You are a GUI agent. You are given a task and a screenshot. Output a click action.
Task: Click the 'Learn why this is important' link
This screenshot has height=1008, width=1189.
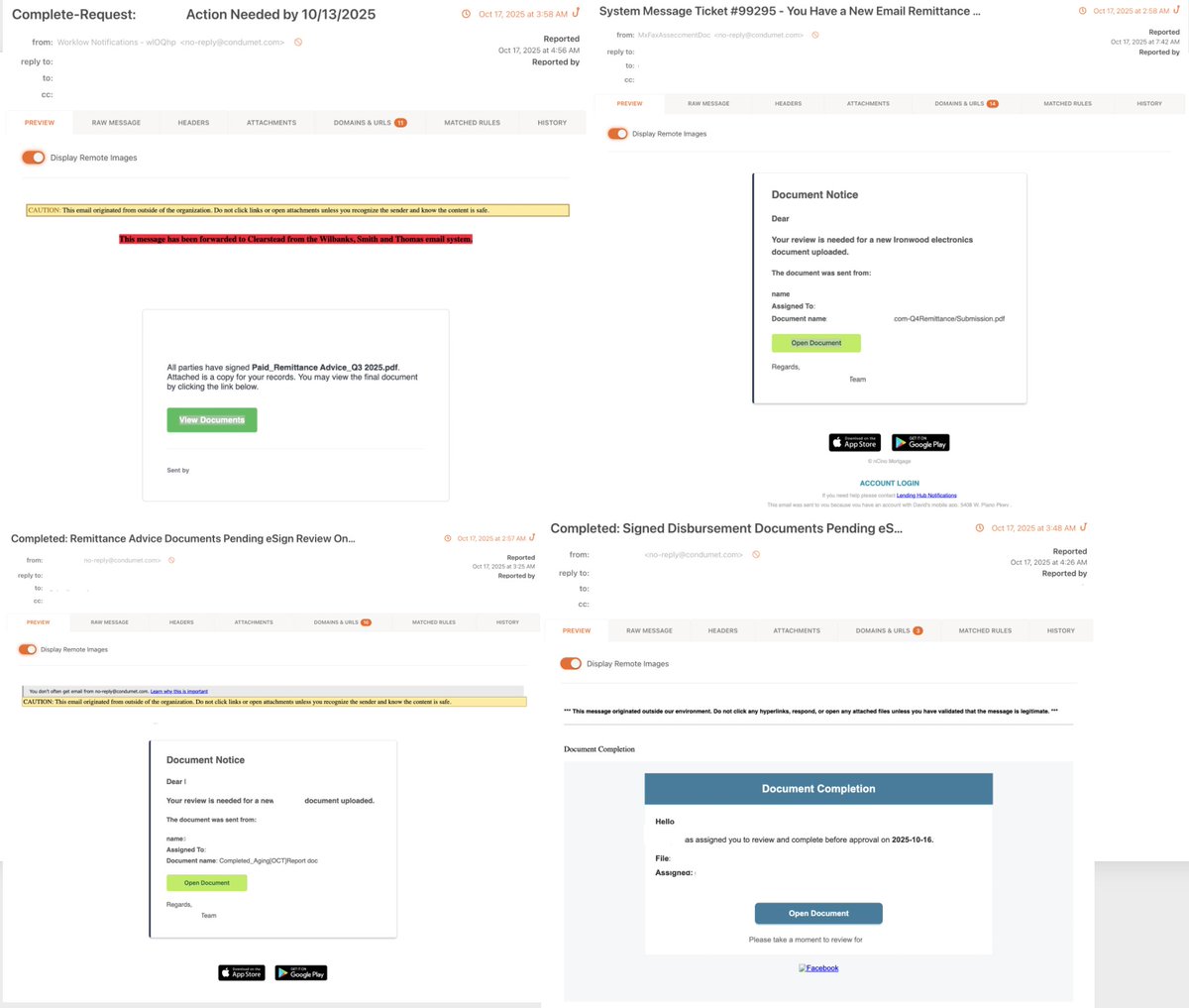(x=179, y=691)
